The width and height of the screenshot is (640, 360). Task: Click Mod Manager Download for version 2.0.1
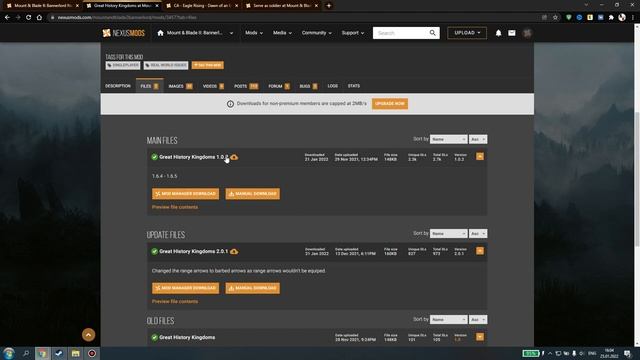185,288
